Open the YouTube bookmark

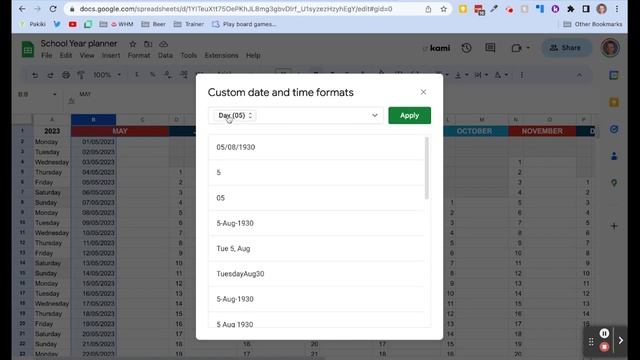pyautogui.click(x=73, y=24)
